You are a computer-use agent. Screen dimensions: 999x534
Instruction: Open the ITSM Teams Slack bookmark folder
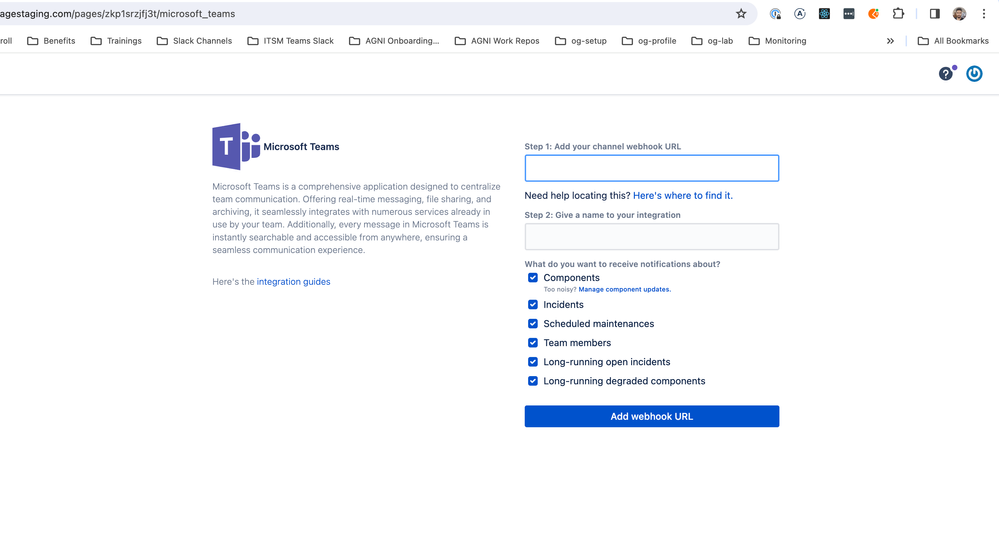[291, 41]
